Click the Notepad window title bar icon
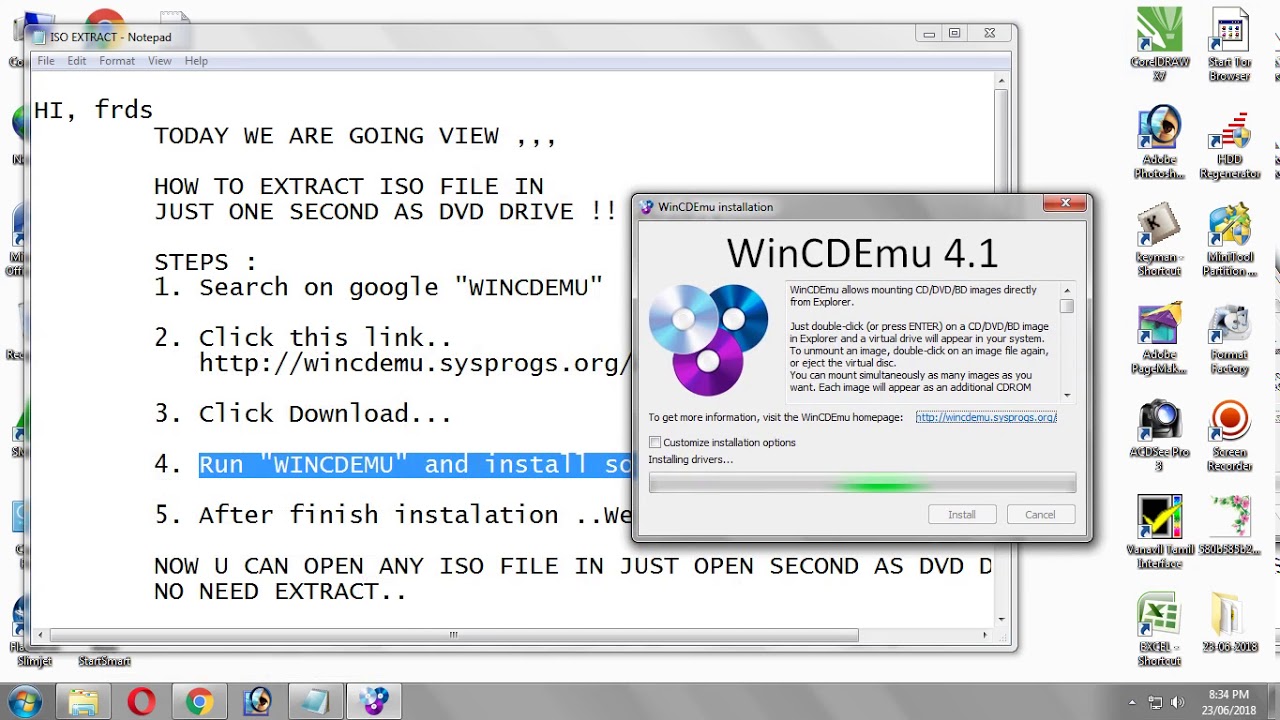The height and width of the screenshot is (720, 1280). 39,37
